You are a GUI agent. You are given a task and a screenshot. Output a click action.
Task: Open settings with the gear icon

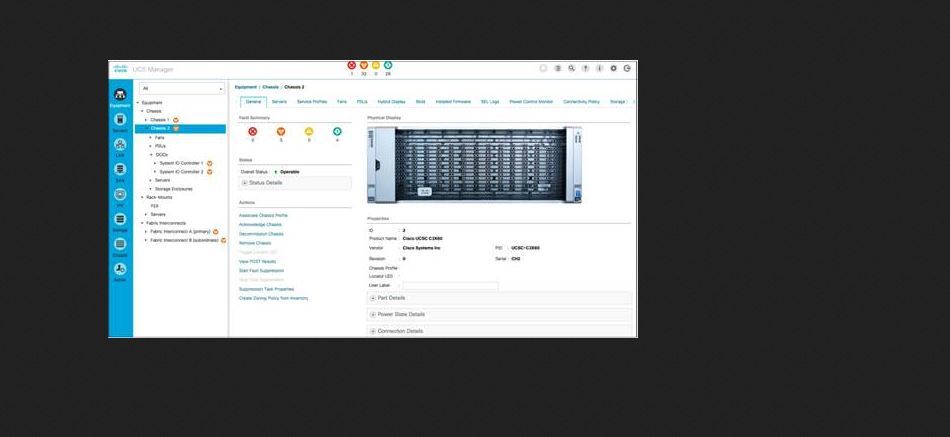click(x=613, y=68)
